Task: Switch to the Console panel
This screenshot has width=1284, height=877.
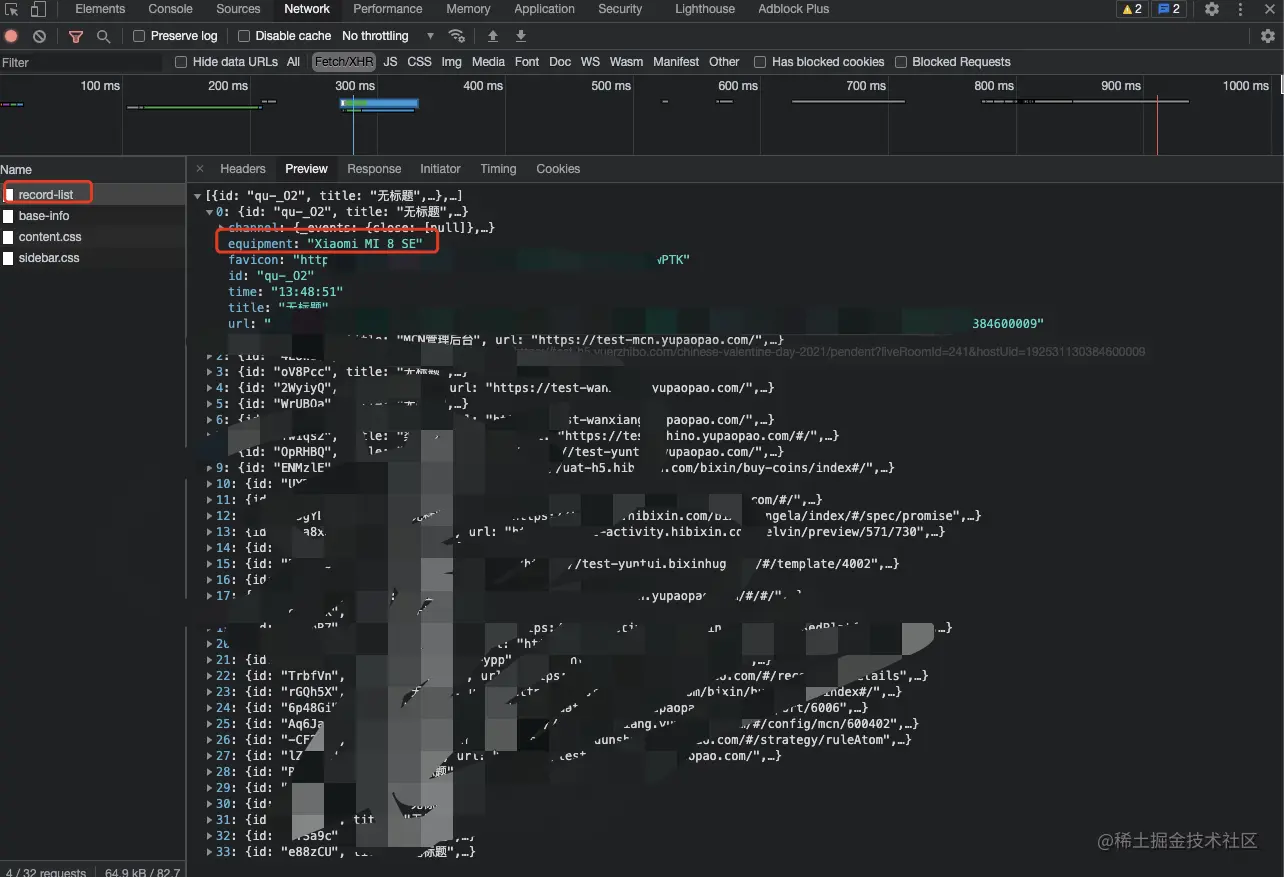Action: [x=171, y=9]
